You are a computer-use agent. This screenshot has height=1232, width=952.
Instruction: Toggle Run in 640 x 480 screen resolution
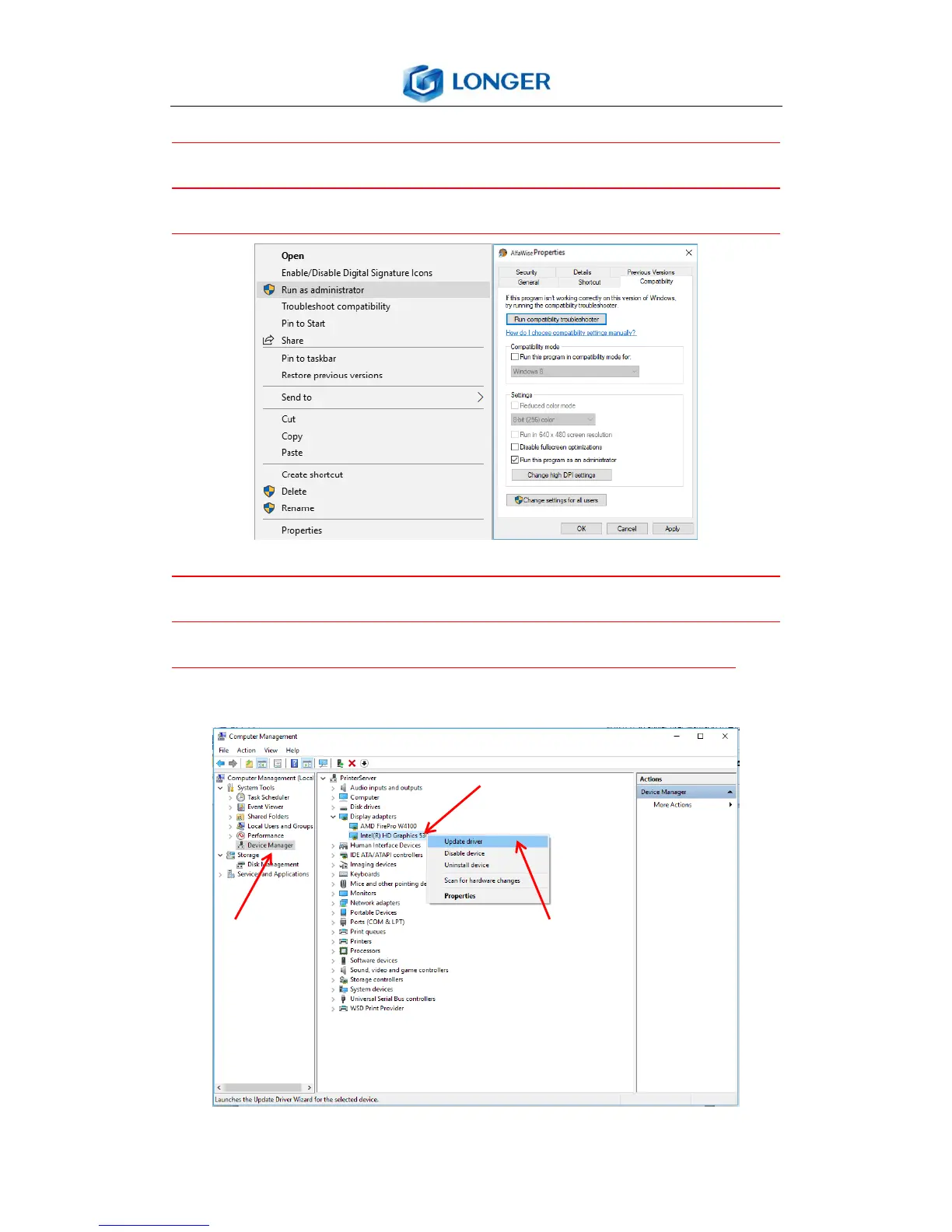tap(514, 435)
